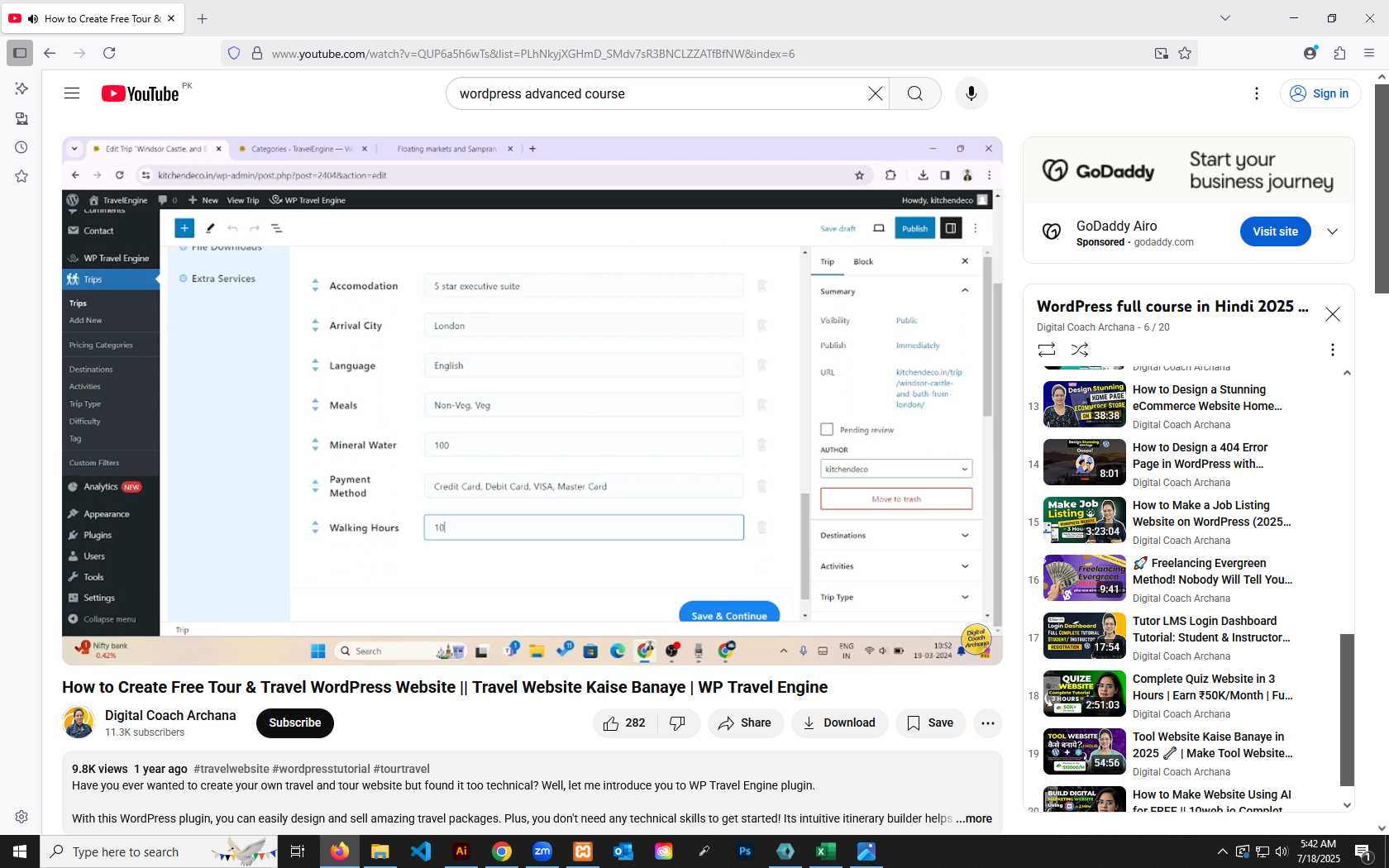Close the WordPress course playlist panel
Image resolution: width=1389 pixels, height=868 pixels.
(1332, 314)
